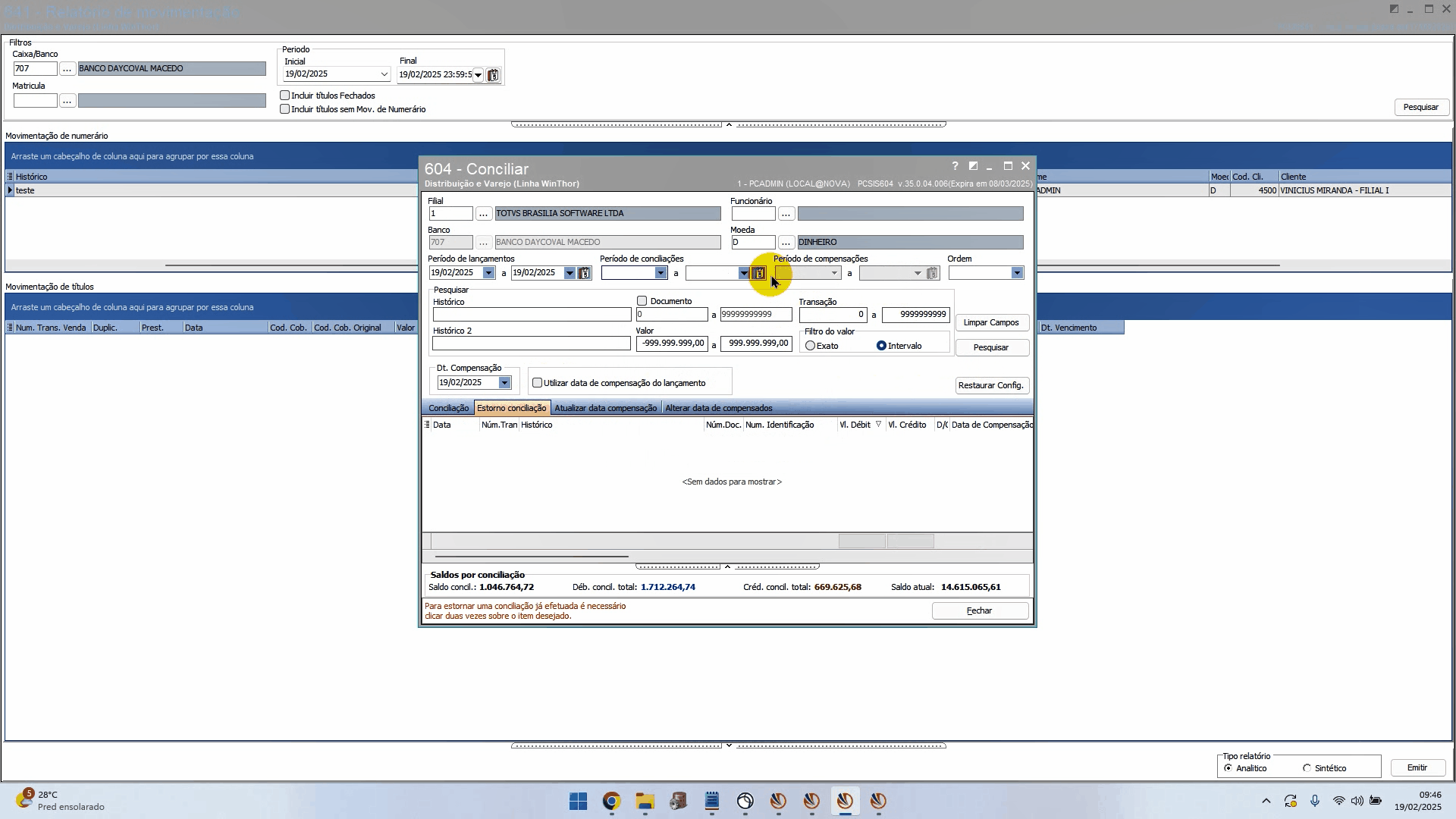The height and width of the screenshot is (819, 1456).
Task: Select the Exato value filter radio
Action: 811,346
